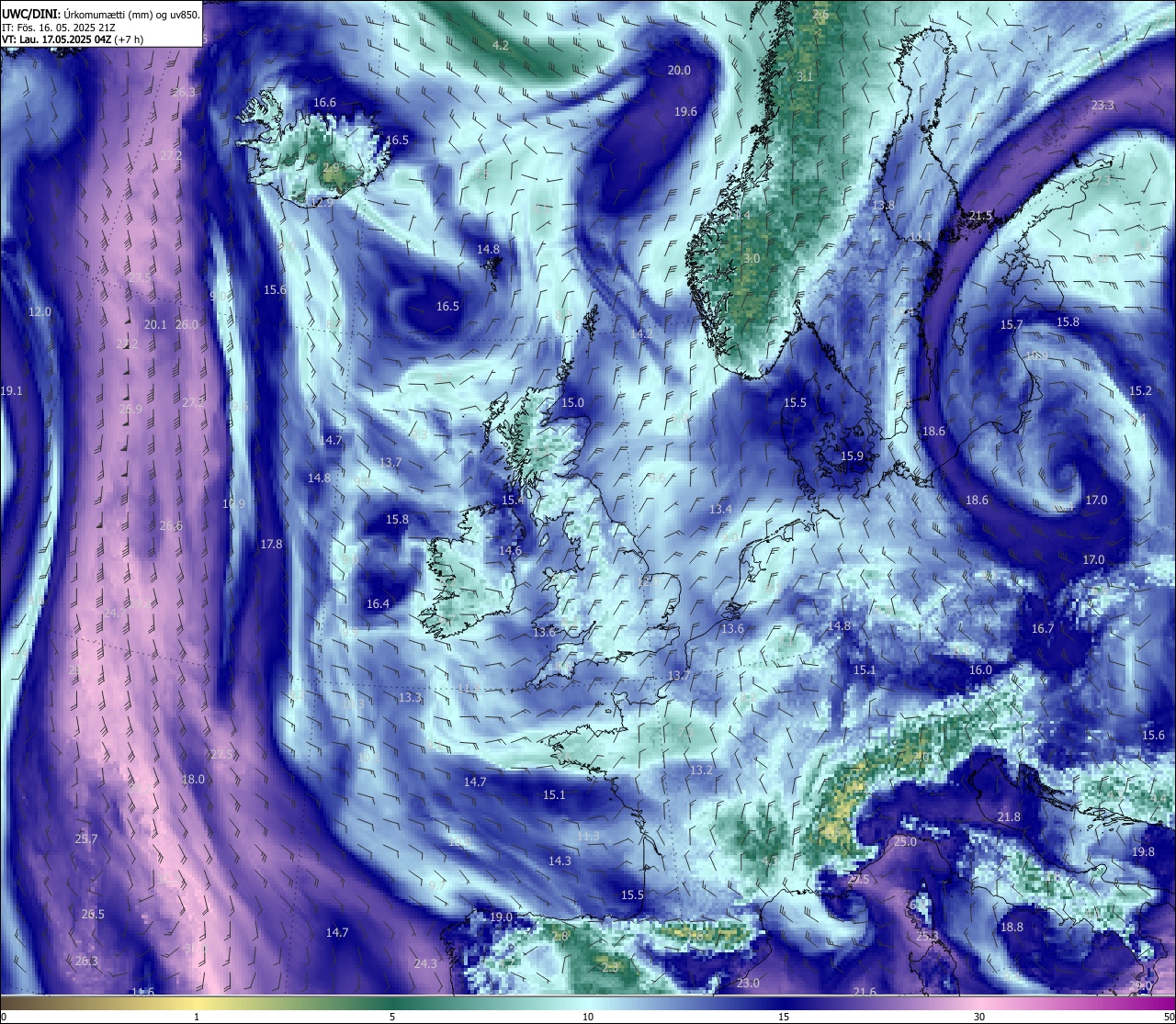Click the value 4.2 near the top

501,45
